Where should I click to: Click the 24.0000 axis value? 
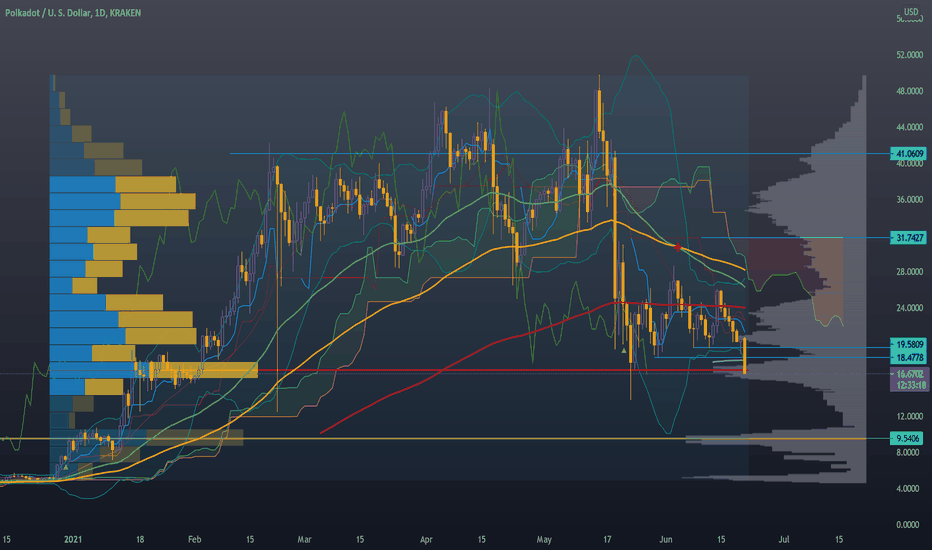tap(909, 308)
